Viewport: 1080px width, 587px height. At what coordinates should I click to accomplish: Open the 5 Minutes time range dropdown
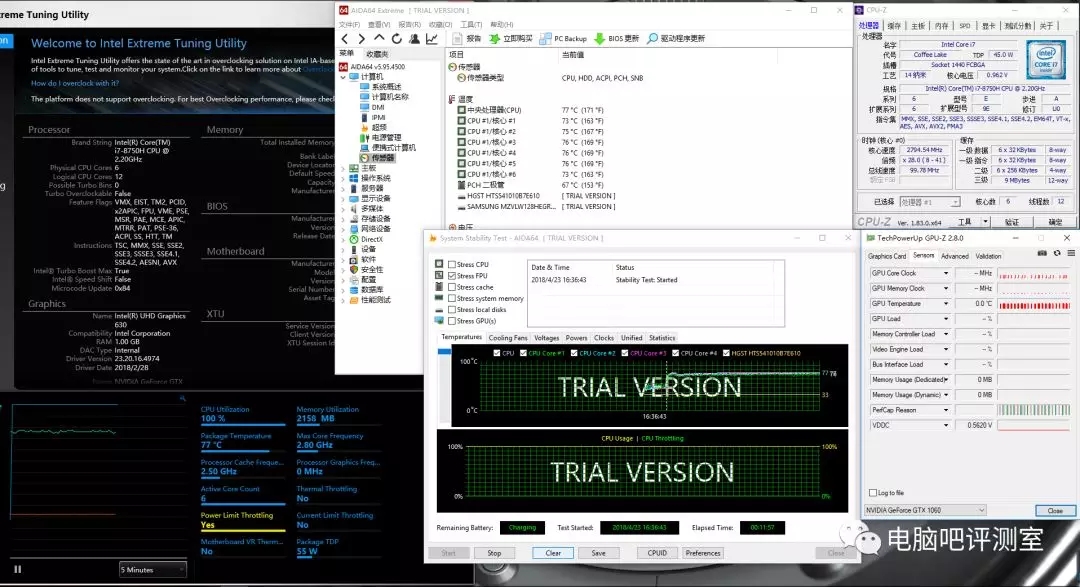(x=152, y=569)
